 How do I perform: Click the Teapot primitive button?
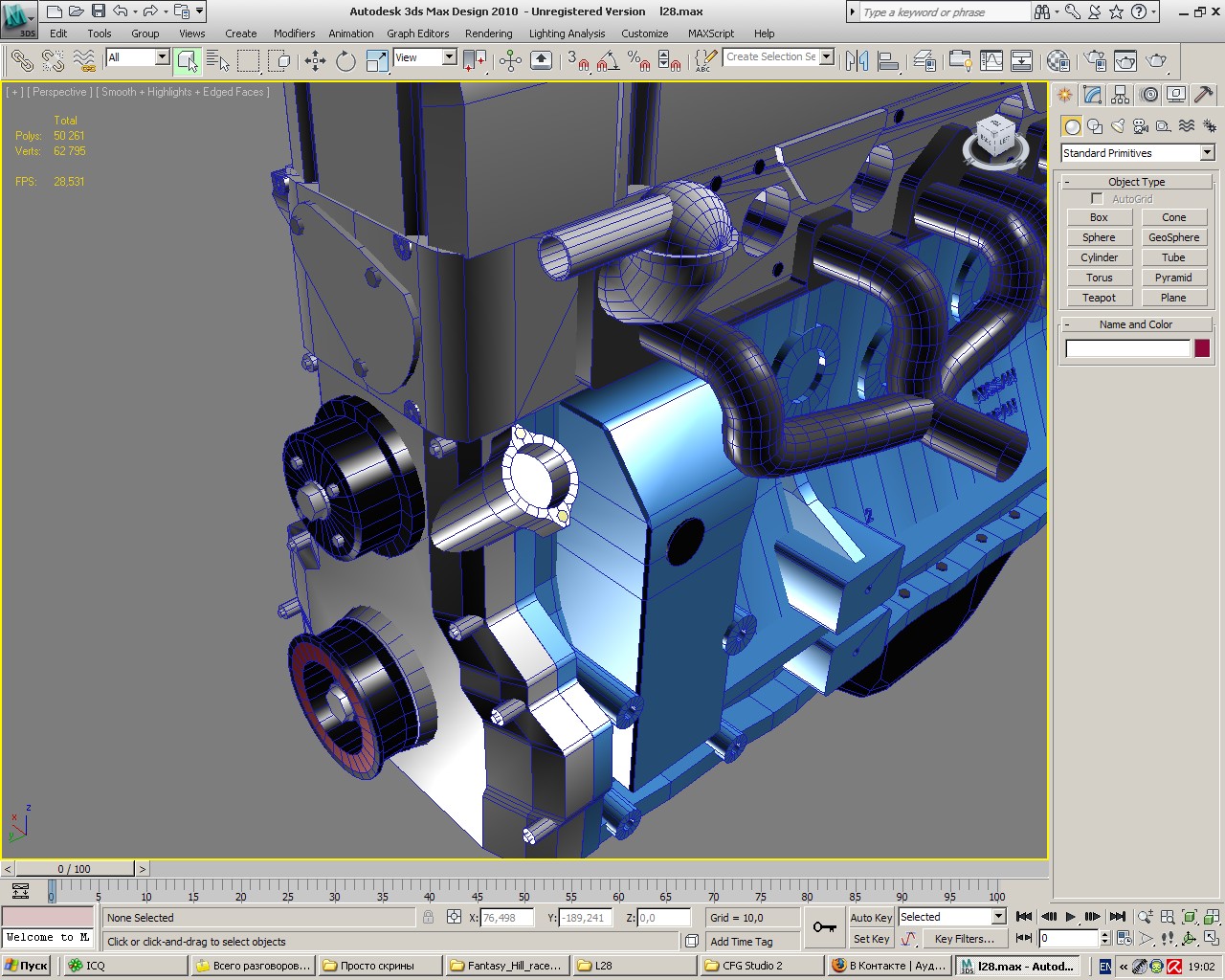1099,298
